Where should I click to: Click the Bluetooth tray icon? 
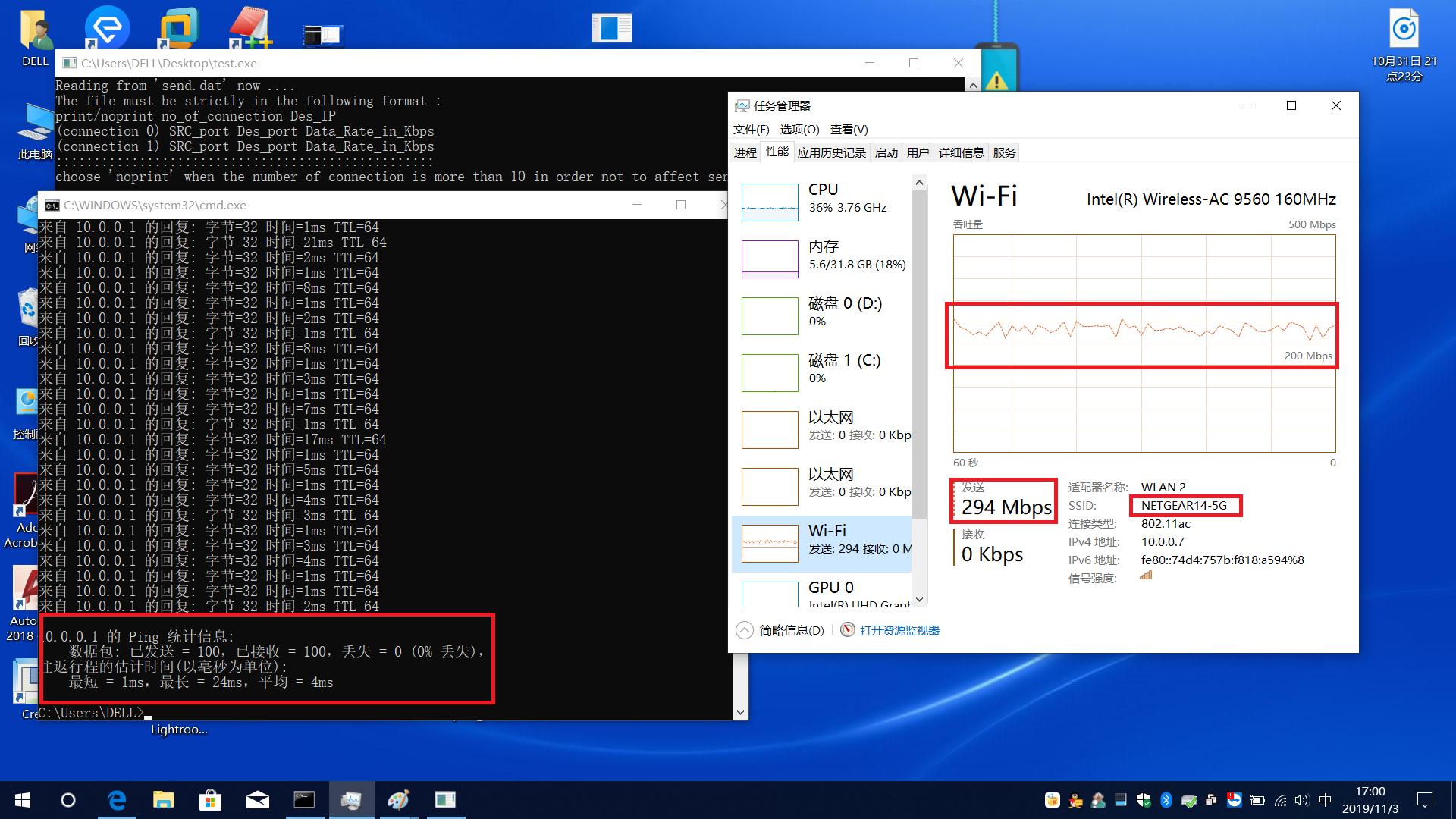point(1166,800)
